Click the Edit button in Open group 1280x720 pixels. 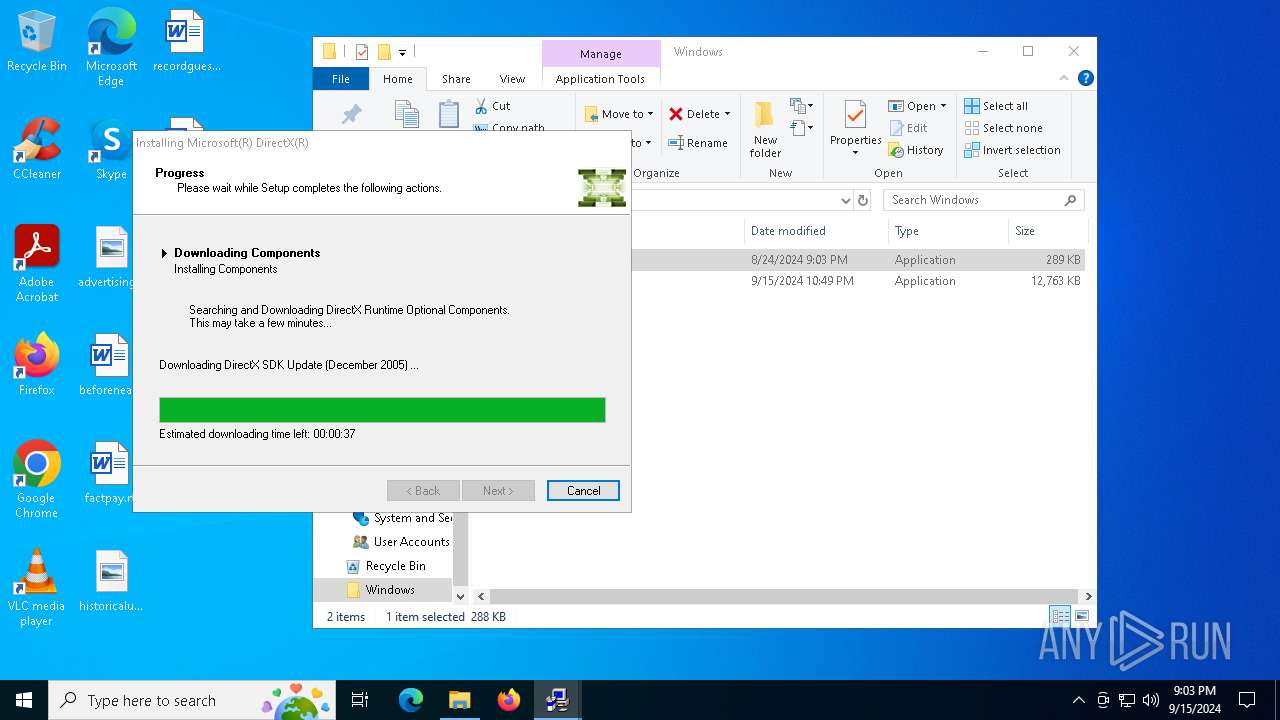click(x=908, y=128)
